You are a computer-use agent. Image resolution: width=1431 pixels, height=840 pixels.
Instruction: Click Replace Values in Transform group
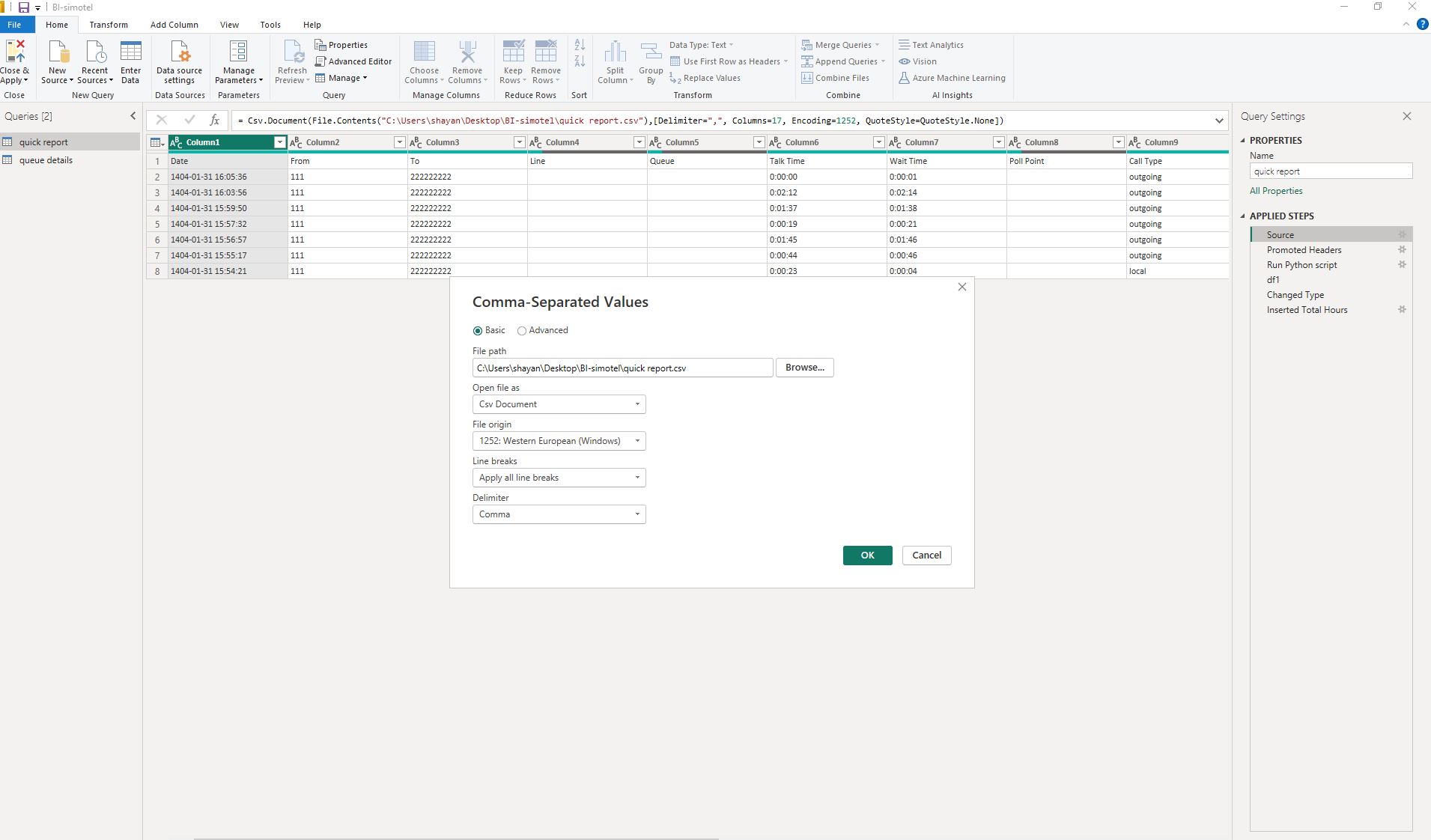tap(705, 78)
